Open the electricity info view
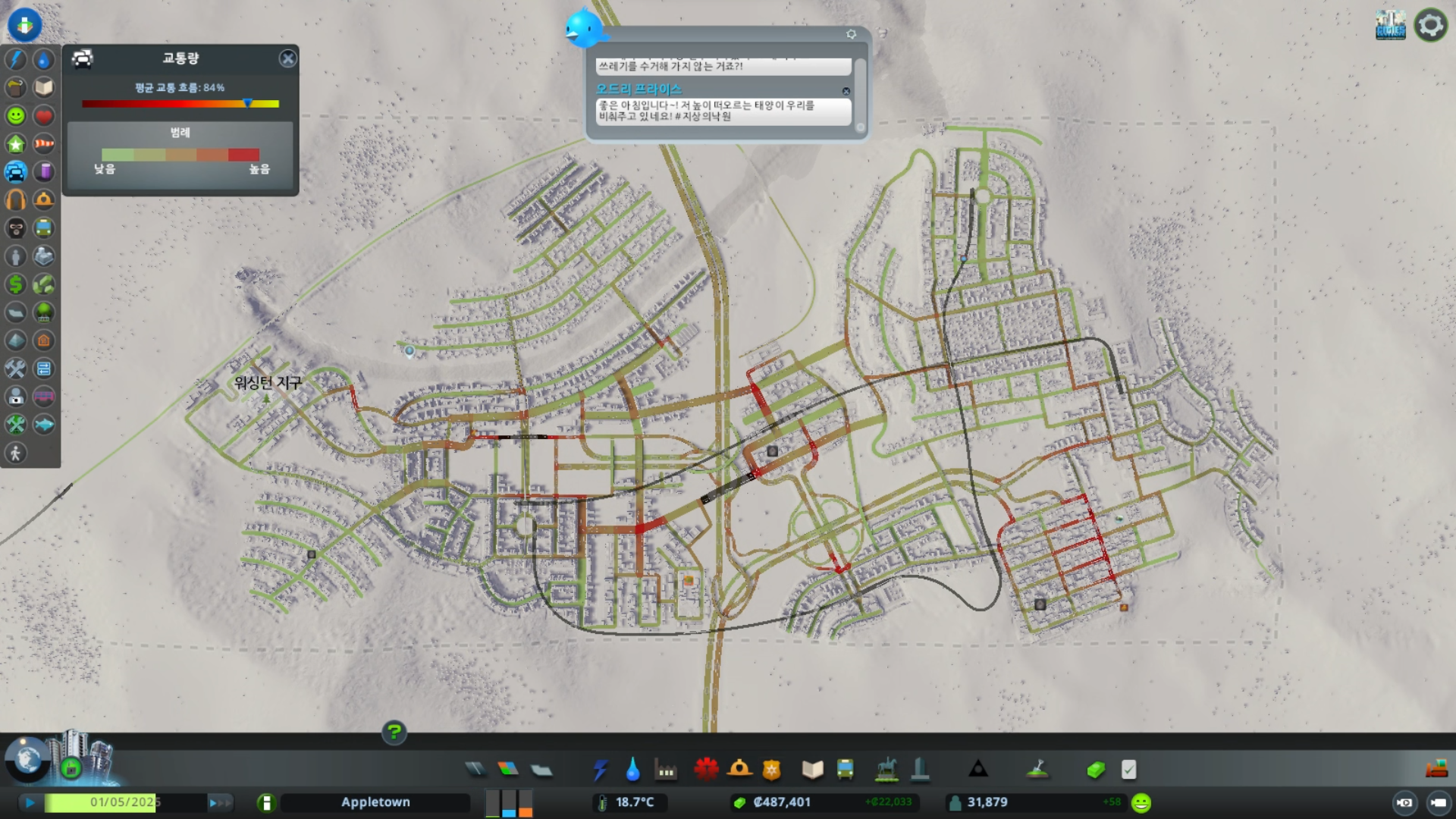Image resolution: width=1456 pixels, height=819 pixels. coord(16,59)
